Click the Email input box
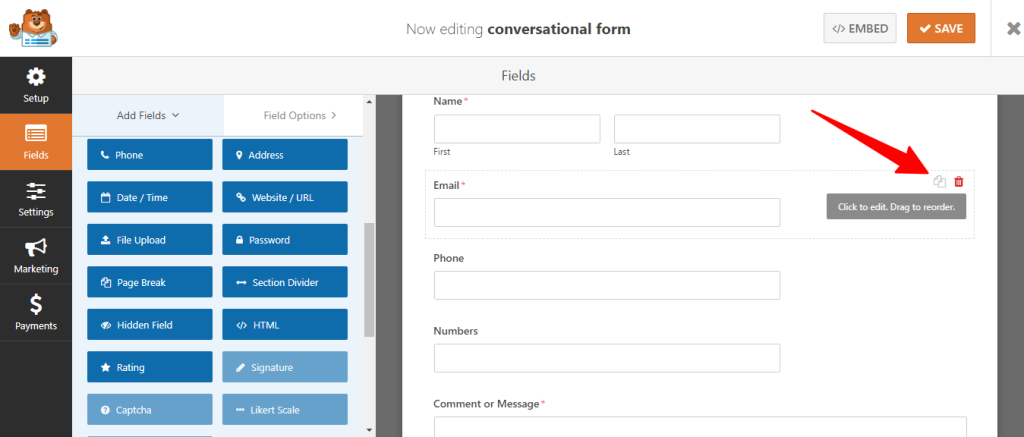This screenshot has width=1024, height=437. point(607,212)
